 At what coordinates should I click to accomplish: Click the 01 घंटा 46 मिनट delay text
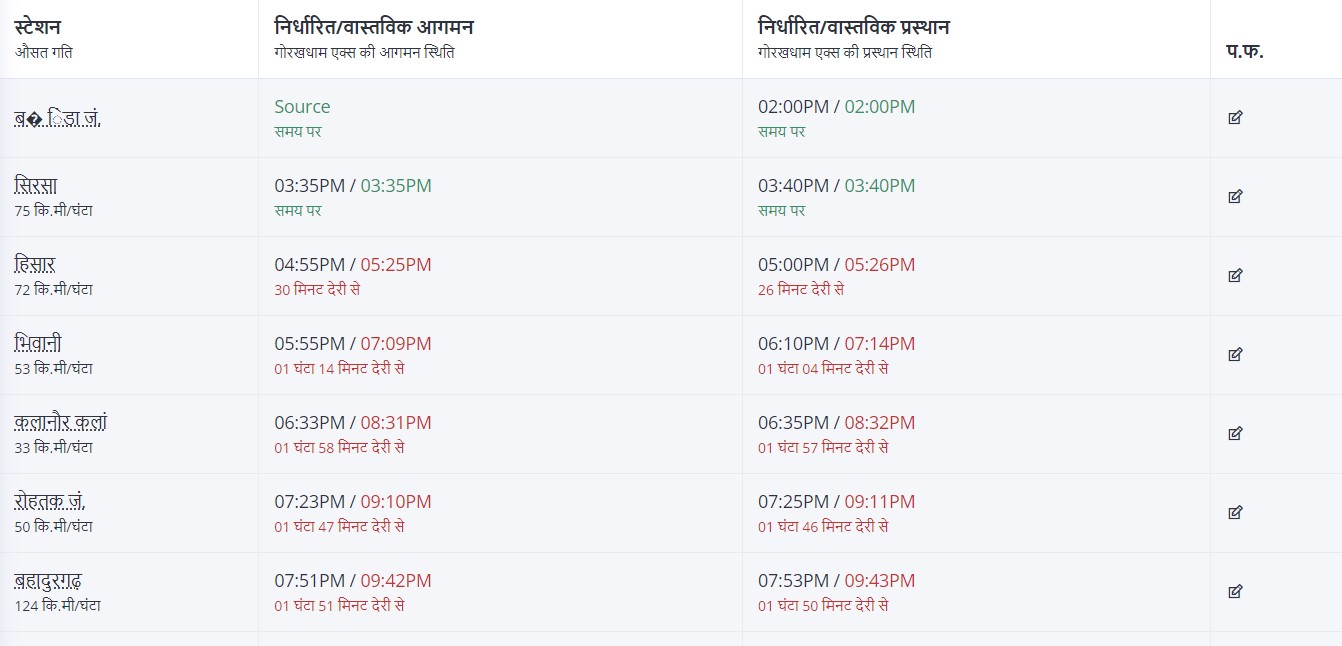(x=823, y=527)
